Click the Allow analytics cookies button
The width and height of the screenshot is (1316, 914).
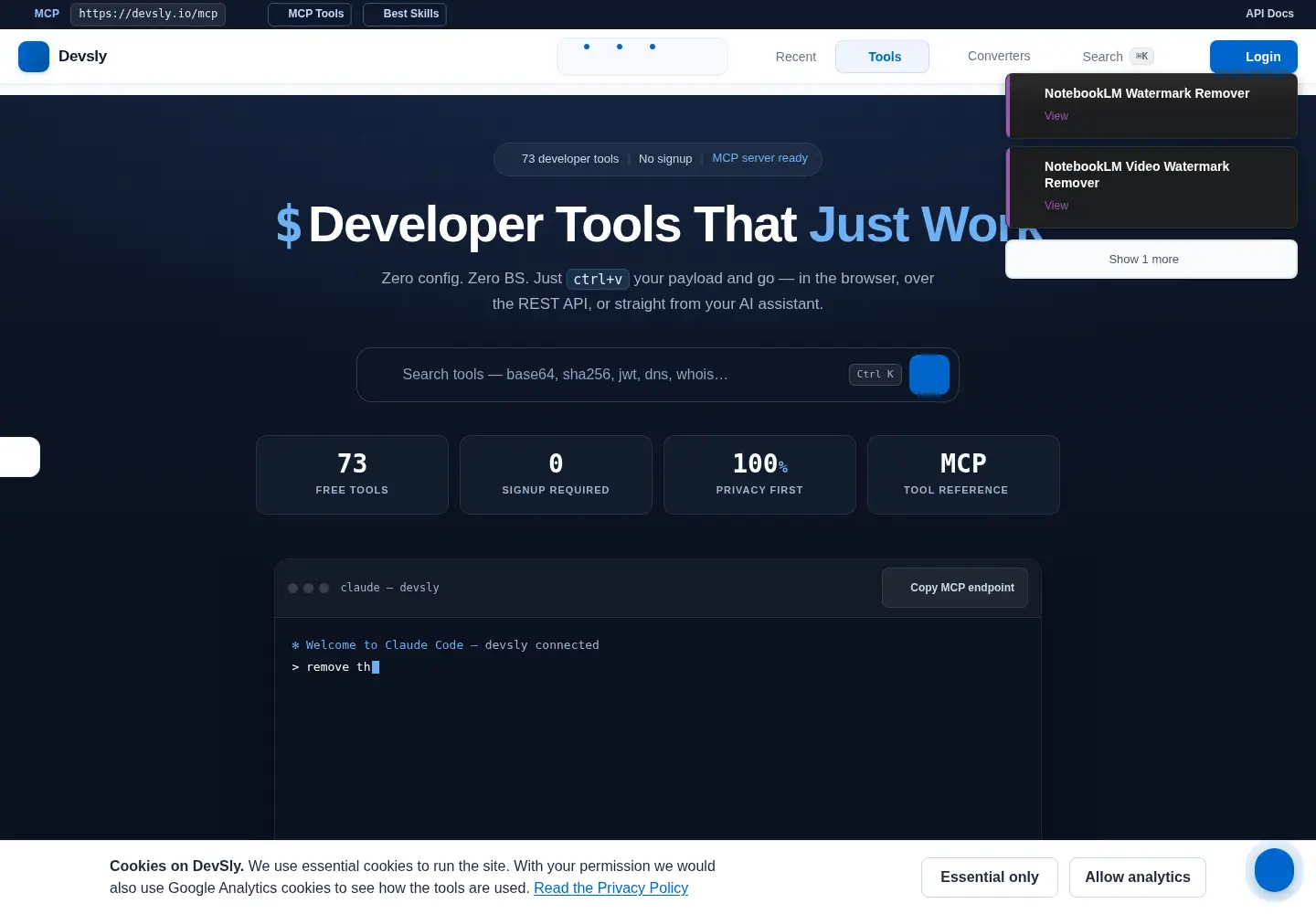1138,877
